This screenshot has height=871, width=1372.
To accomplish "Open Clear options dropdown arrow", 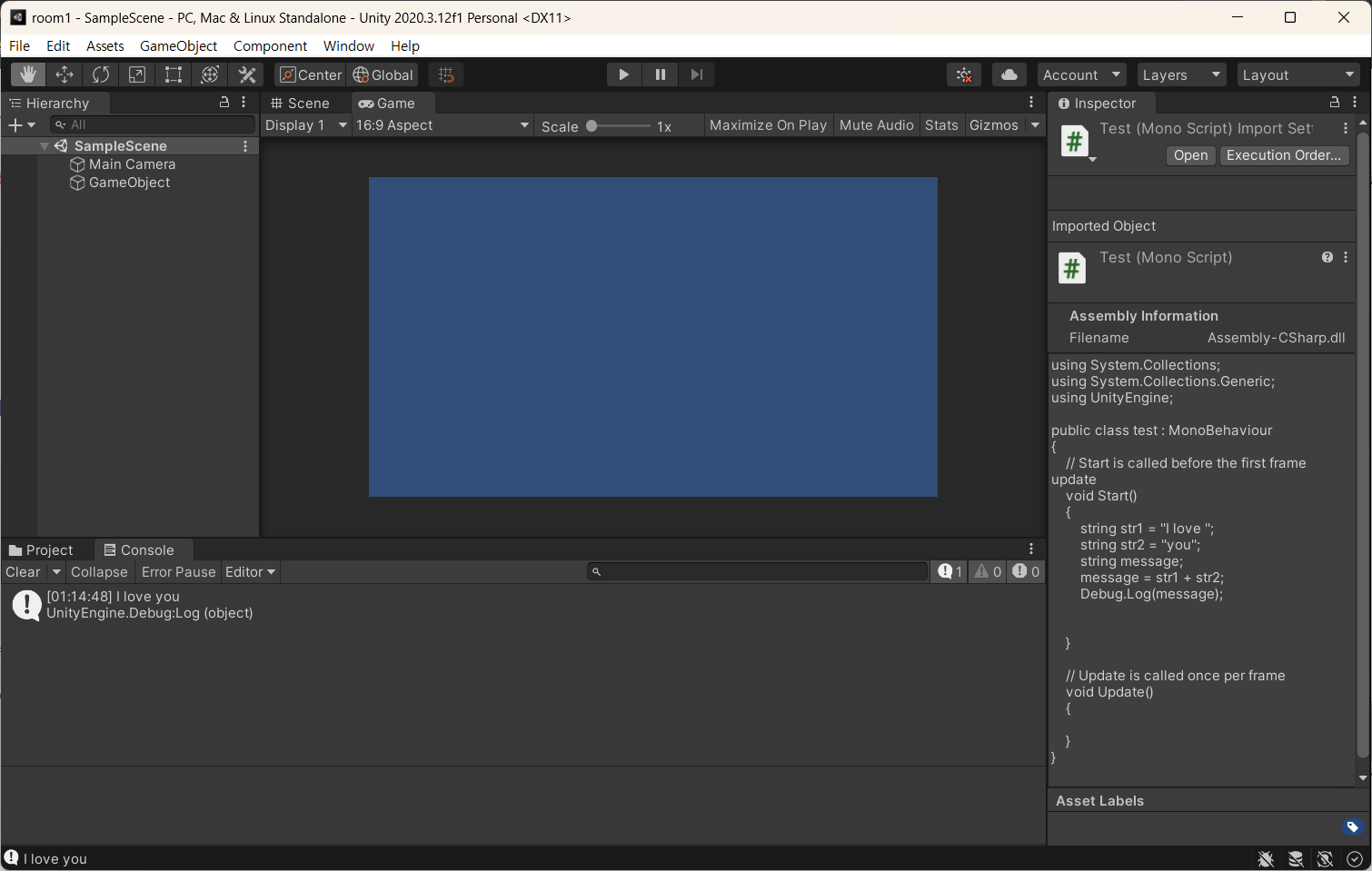I will [x=56, y=572].
